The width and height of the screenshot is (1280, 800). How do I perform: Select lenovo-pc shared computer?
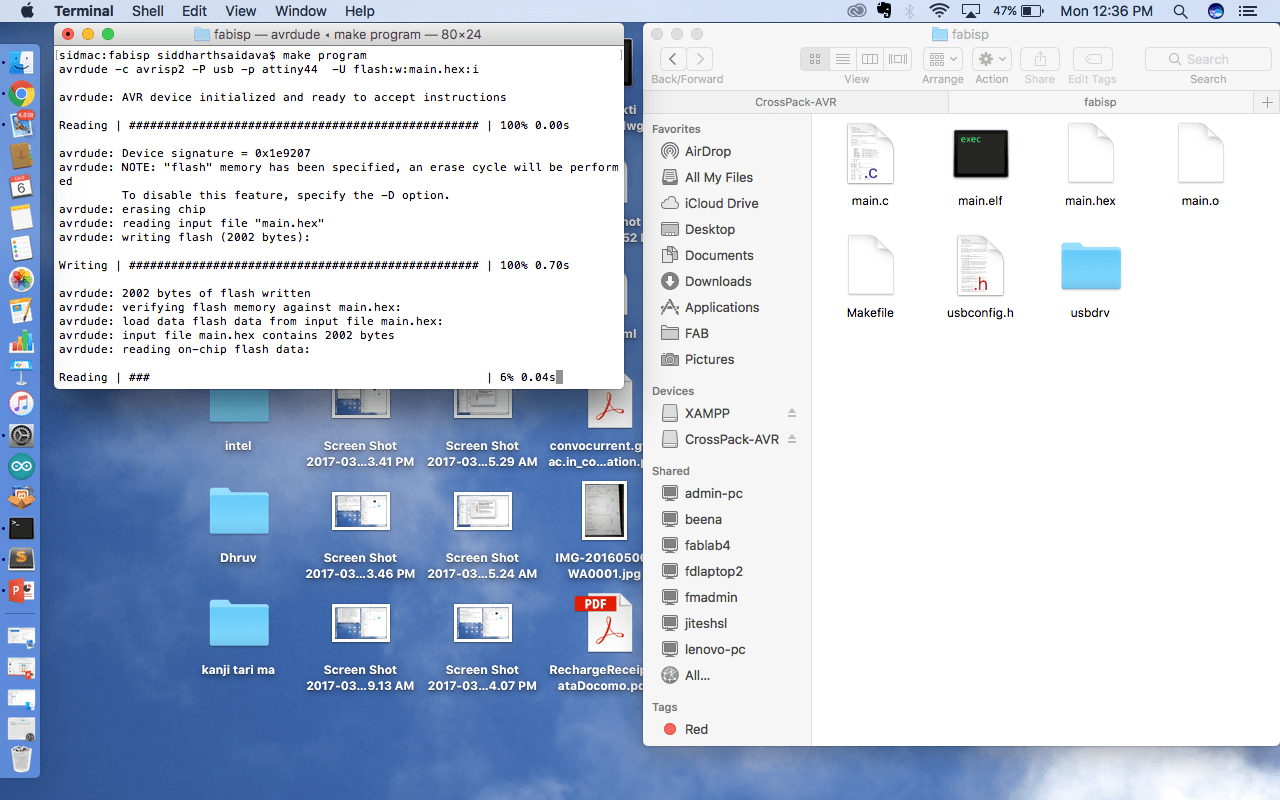point(714,649)
